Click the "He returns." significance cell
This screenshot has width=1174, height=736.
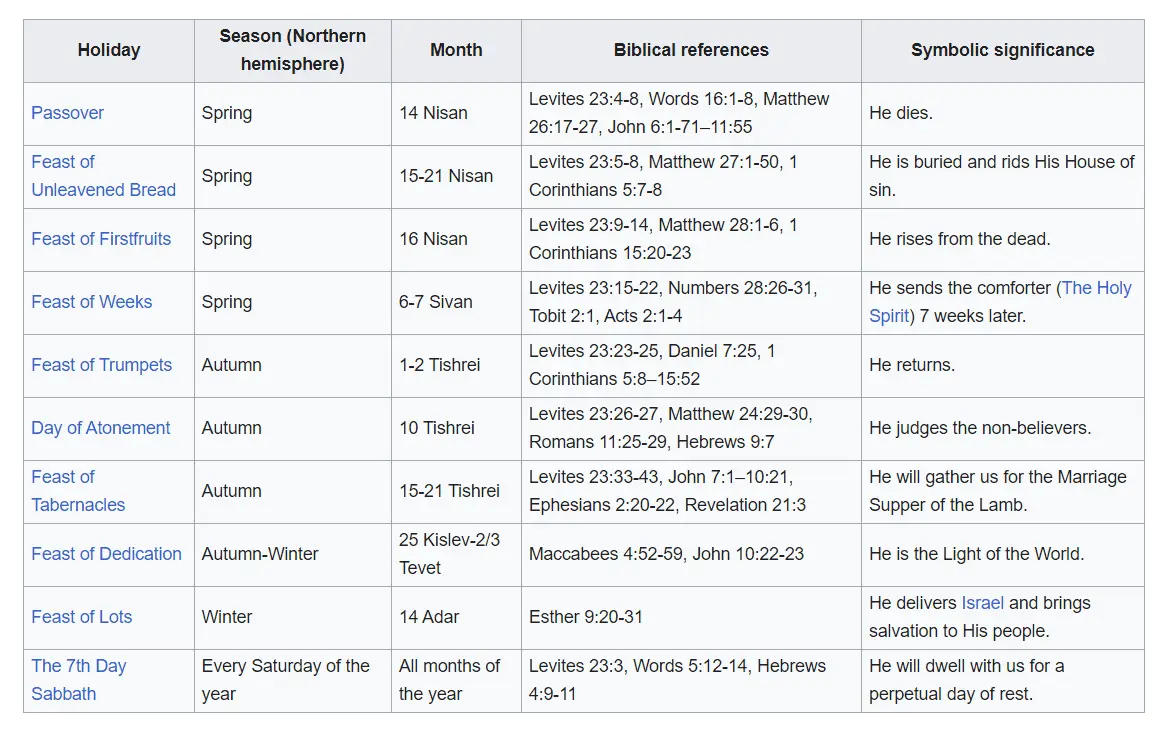(x=1003, y=365)
